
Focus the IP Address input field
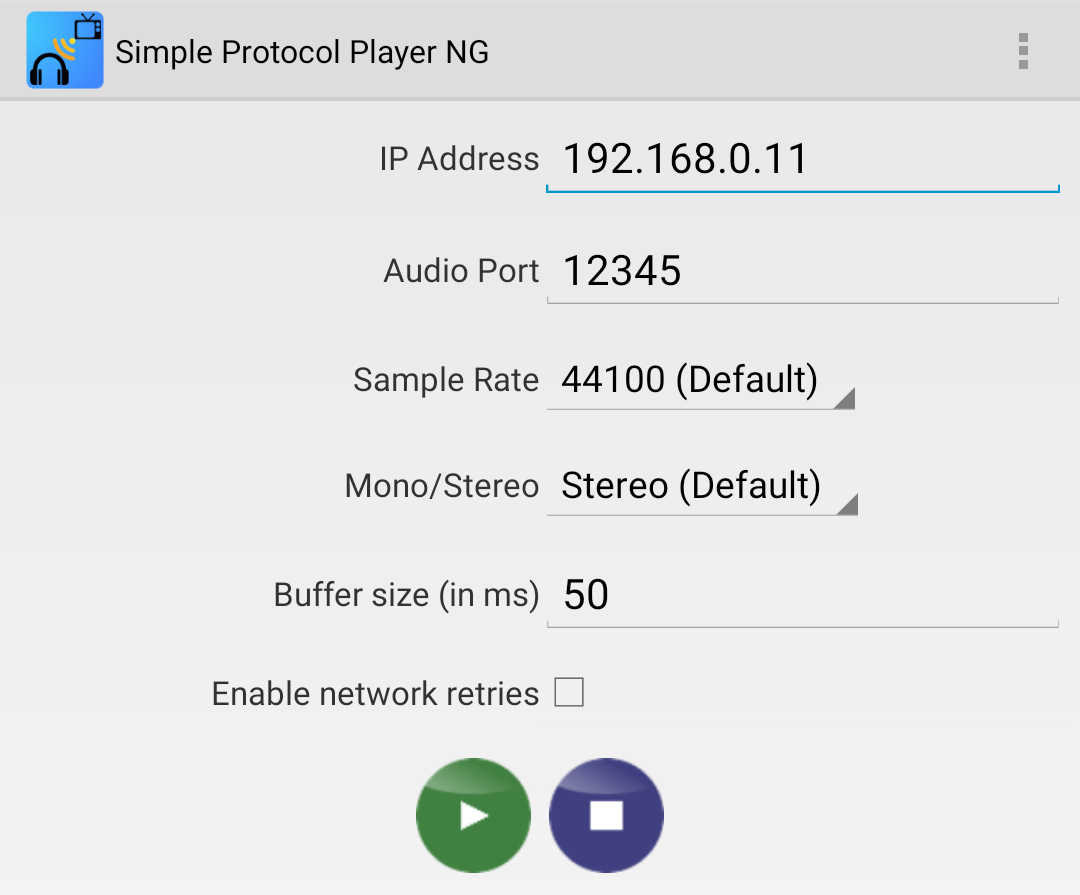coord(802,160)
